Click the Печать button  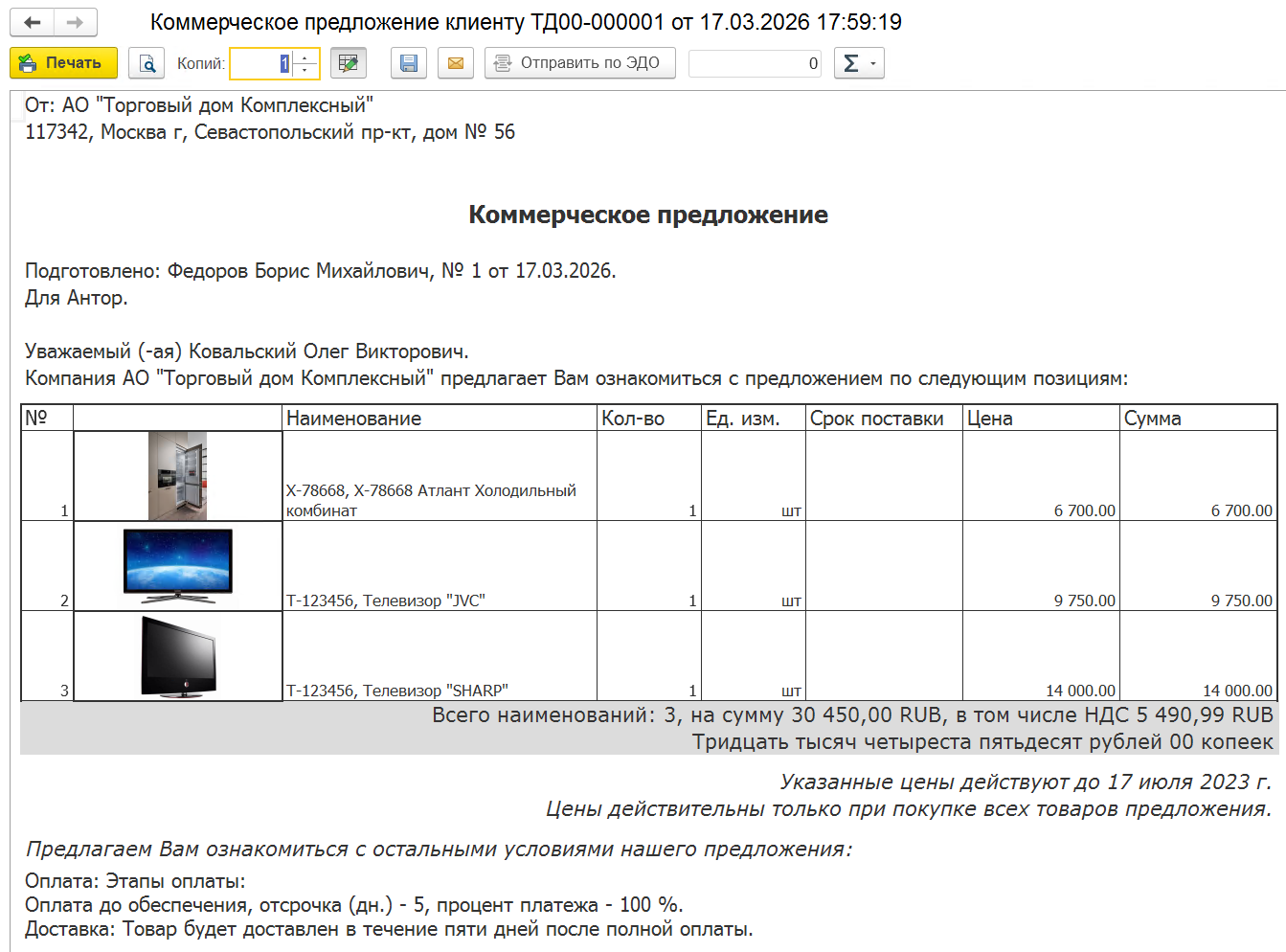tap(63, 63)
